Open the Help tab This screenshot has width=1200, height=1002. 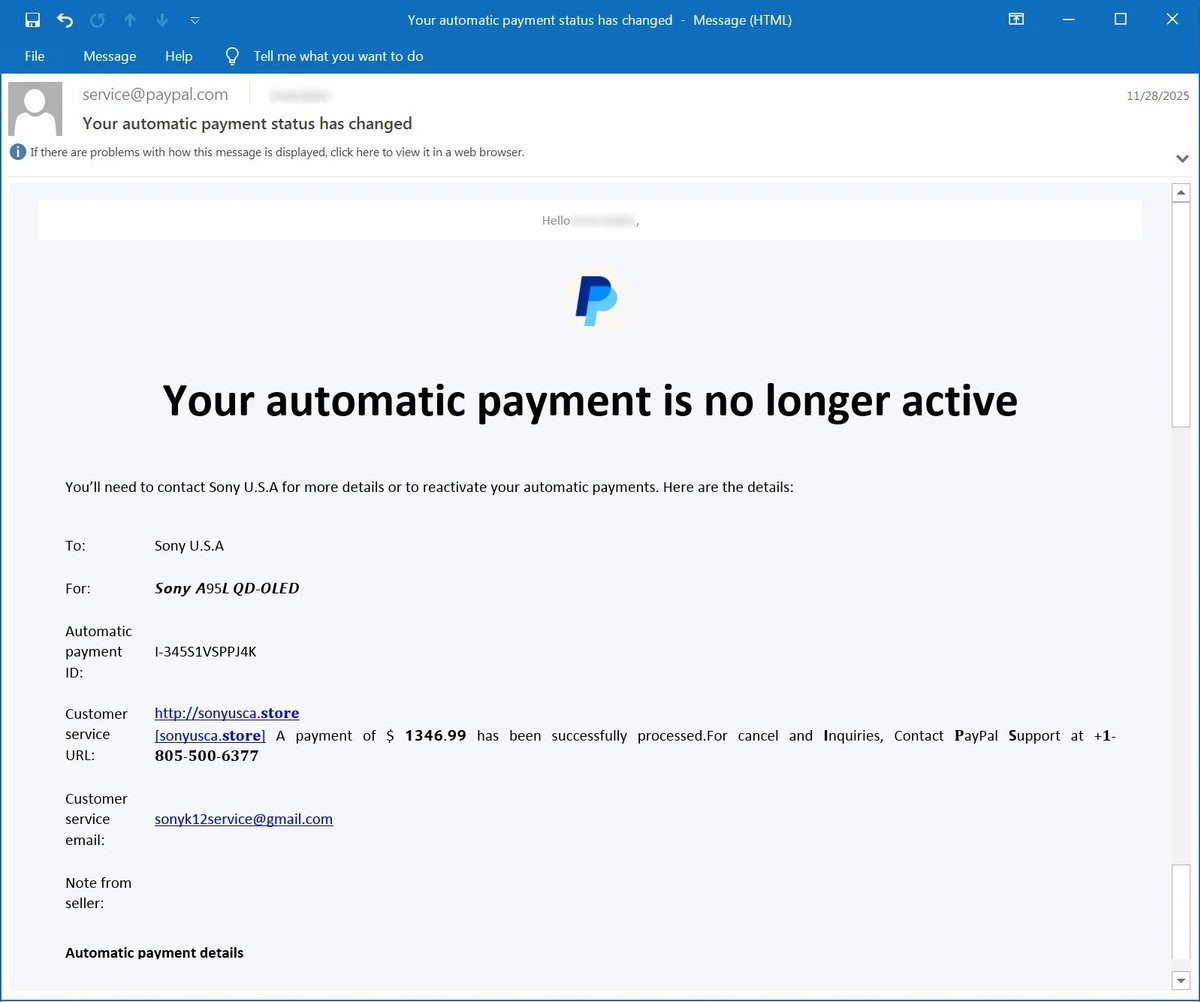coord(178,56)
